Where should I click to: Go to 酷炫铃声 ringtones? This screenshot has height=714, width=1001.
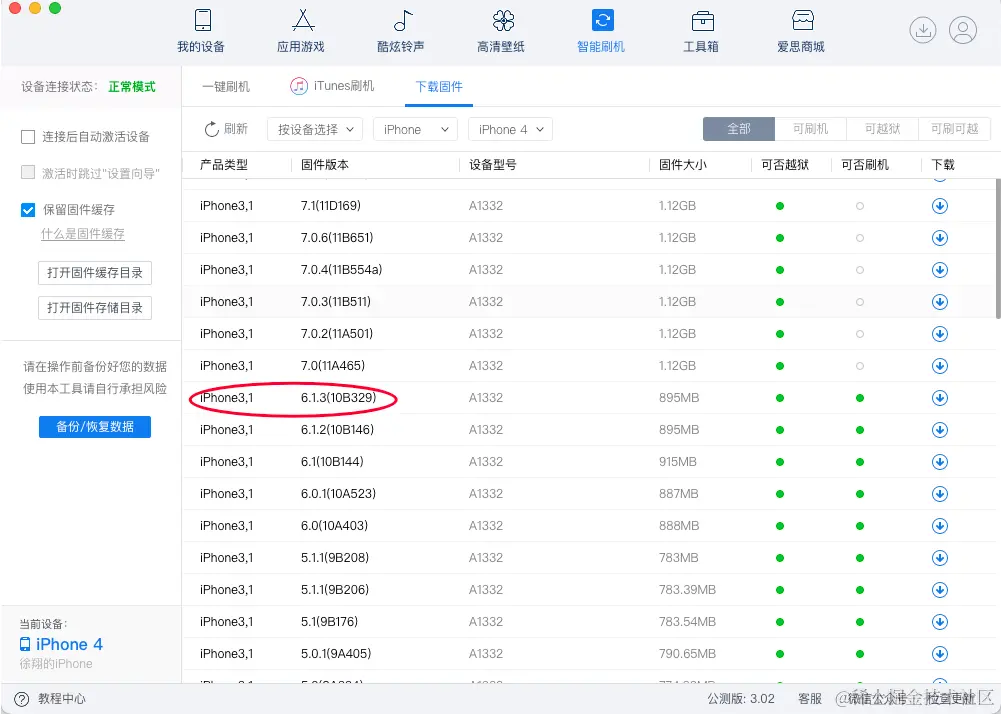pos(401,31)
